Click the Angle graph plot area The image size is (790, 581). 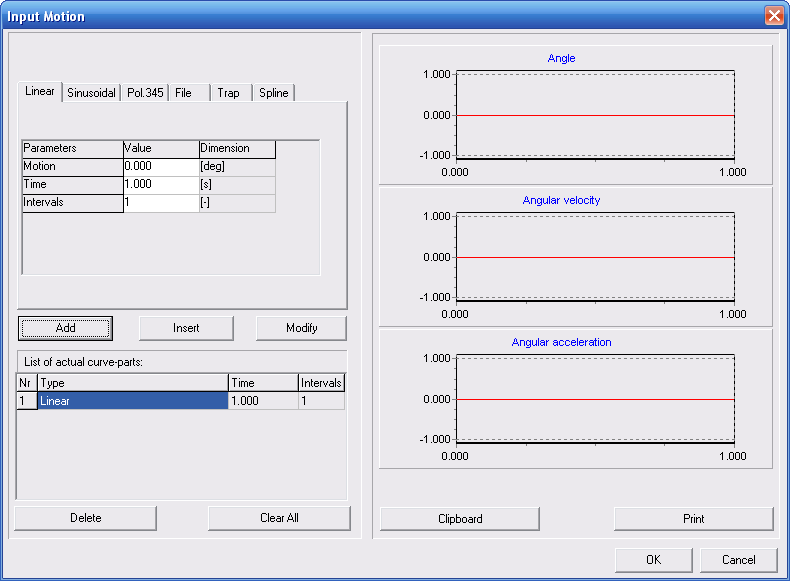(x=595, y=115)
